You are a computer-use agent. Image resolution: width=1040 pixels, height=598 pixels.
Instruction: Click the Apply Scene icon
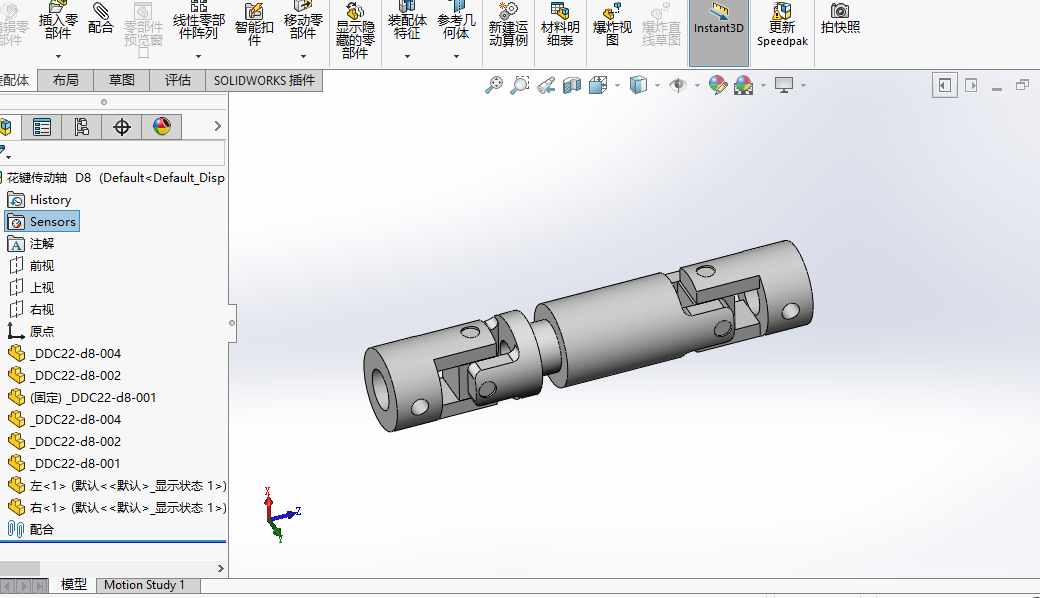click(x=744, y=85)
